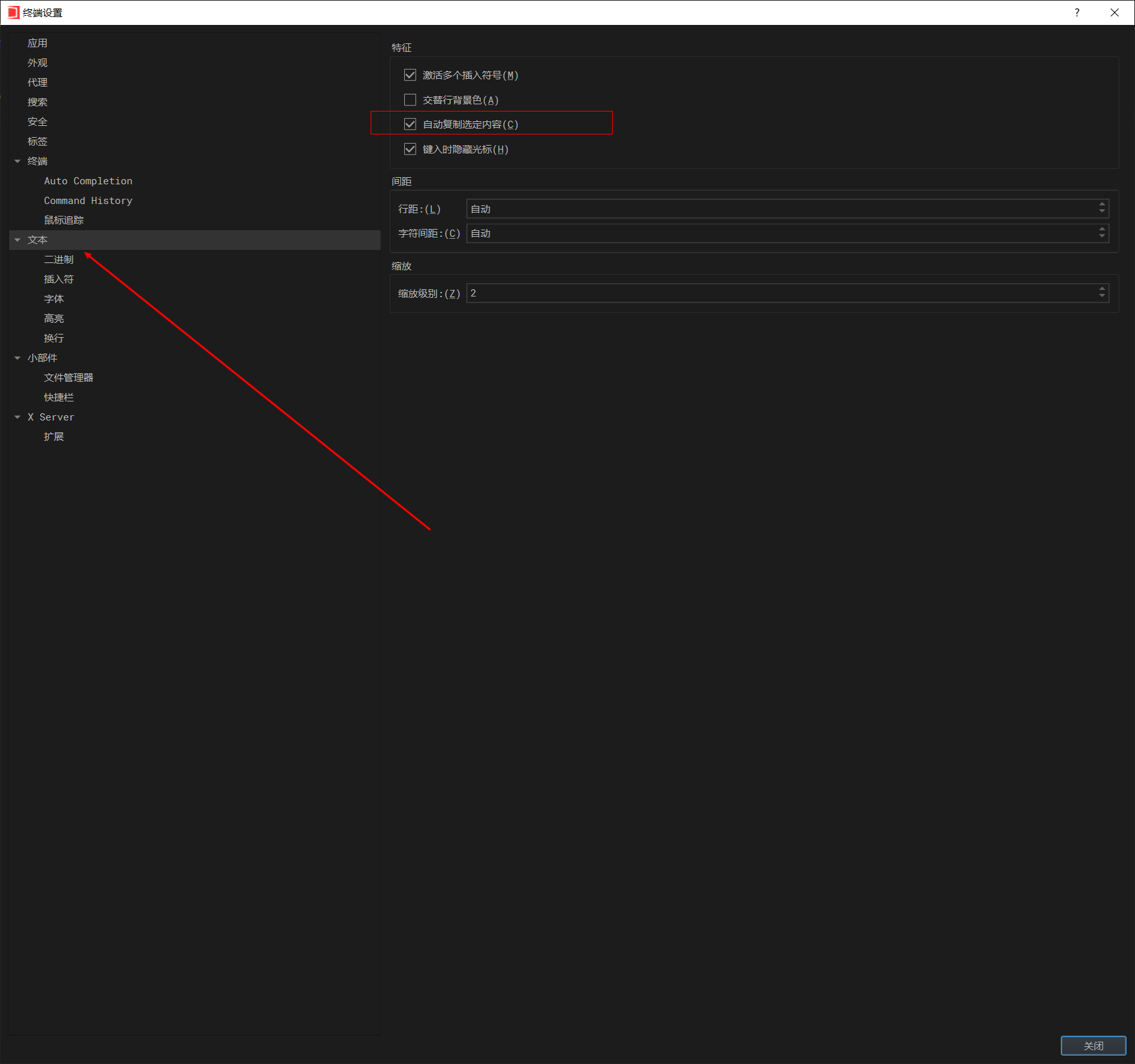Select Auto Completion in sidebar

(88, 181)
